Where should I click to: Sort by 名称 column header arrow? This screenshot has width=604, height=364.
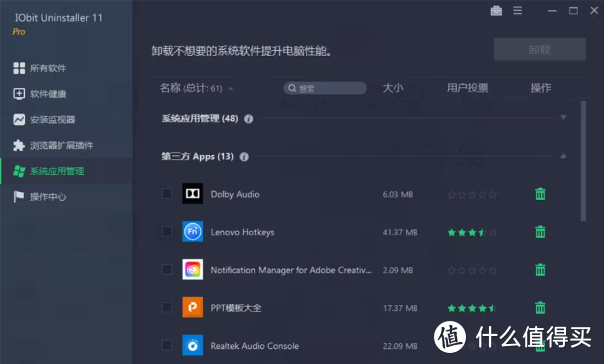click(x=231, y=89)
